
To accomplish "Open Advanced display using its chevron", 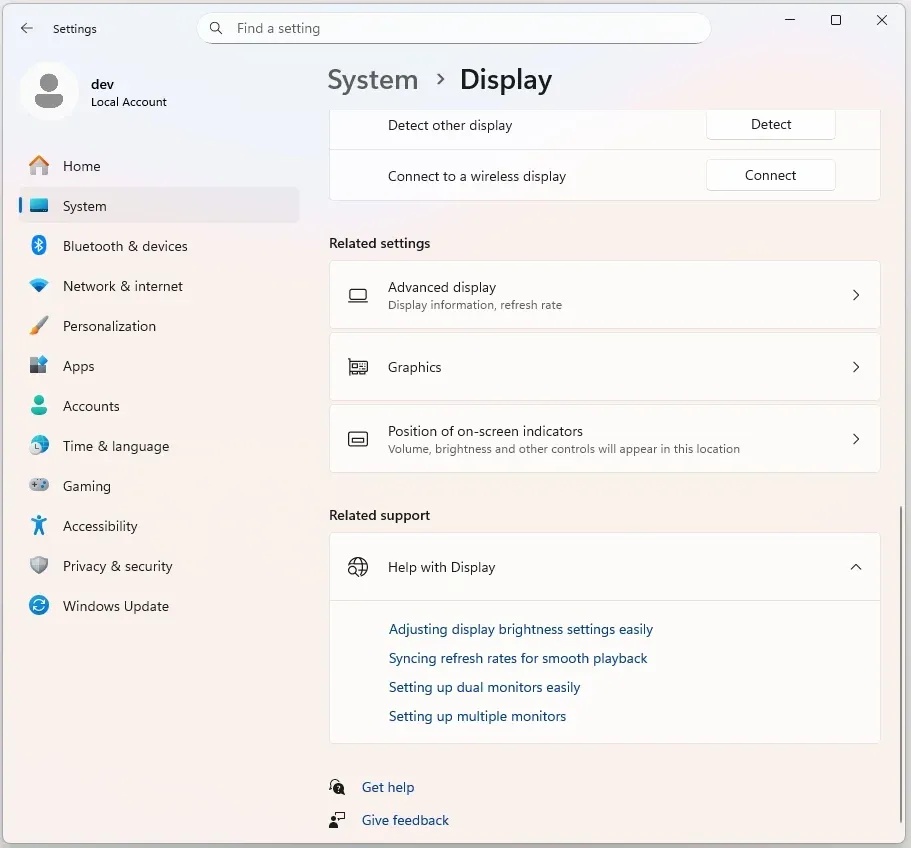I will point(855,295).
